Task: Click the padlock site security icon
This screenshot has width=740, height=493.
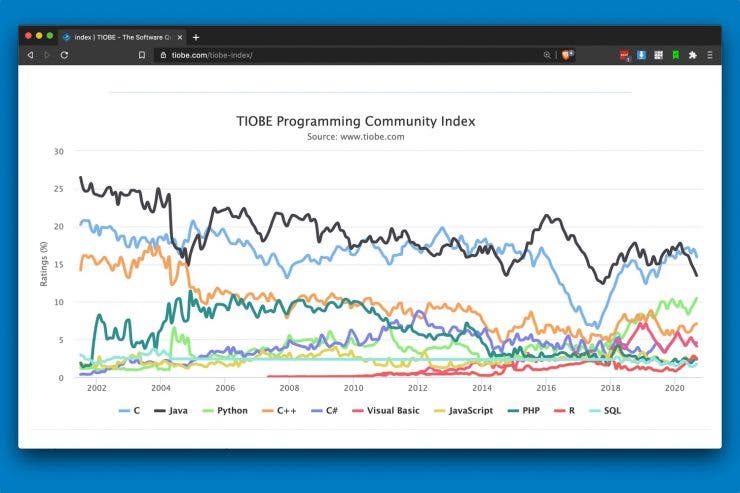Action: tap(163, 55)
